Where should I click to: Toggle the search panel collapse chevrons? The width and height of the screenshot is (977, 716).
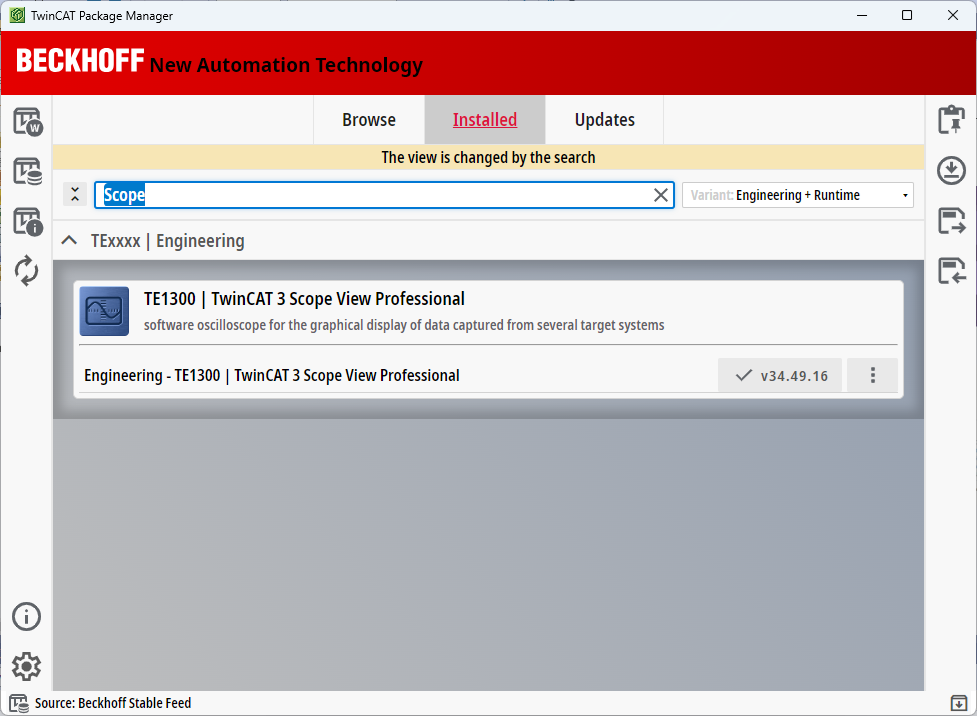75,195
